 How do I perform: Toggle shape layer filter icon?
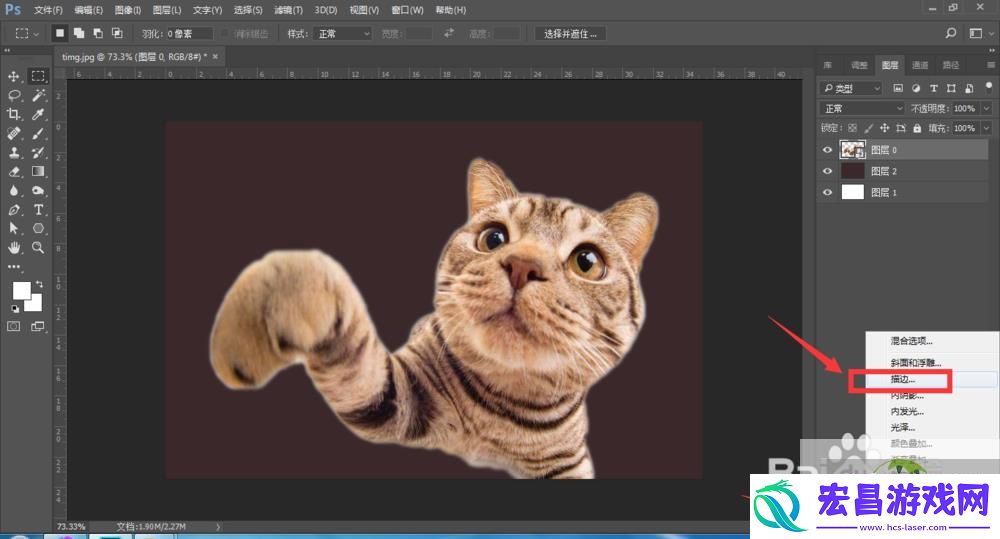point(952,89)
